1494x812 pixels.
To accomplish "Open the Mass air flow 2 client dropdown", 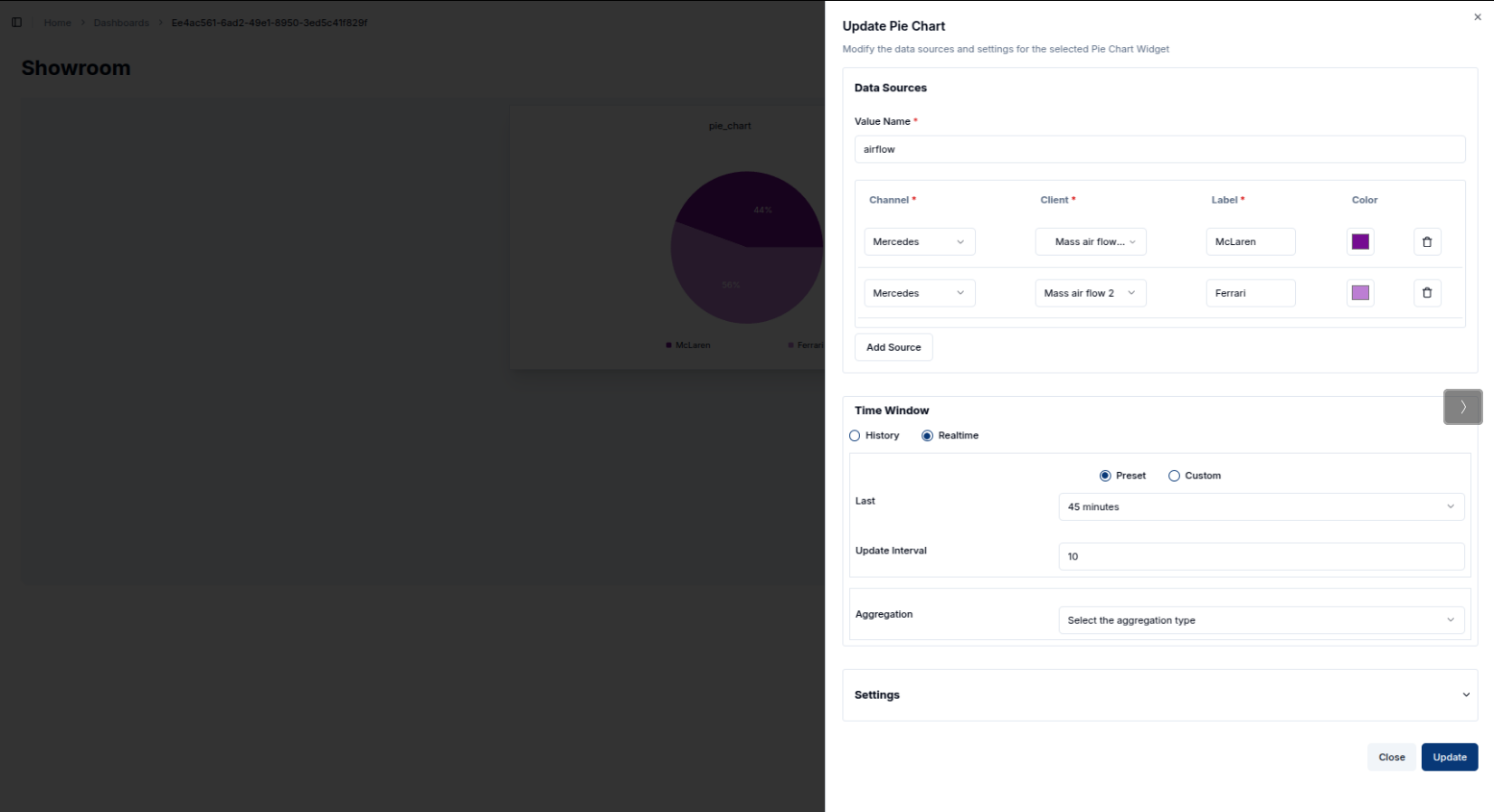I will (x=1091, y=293).
